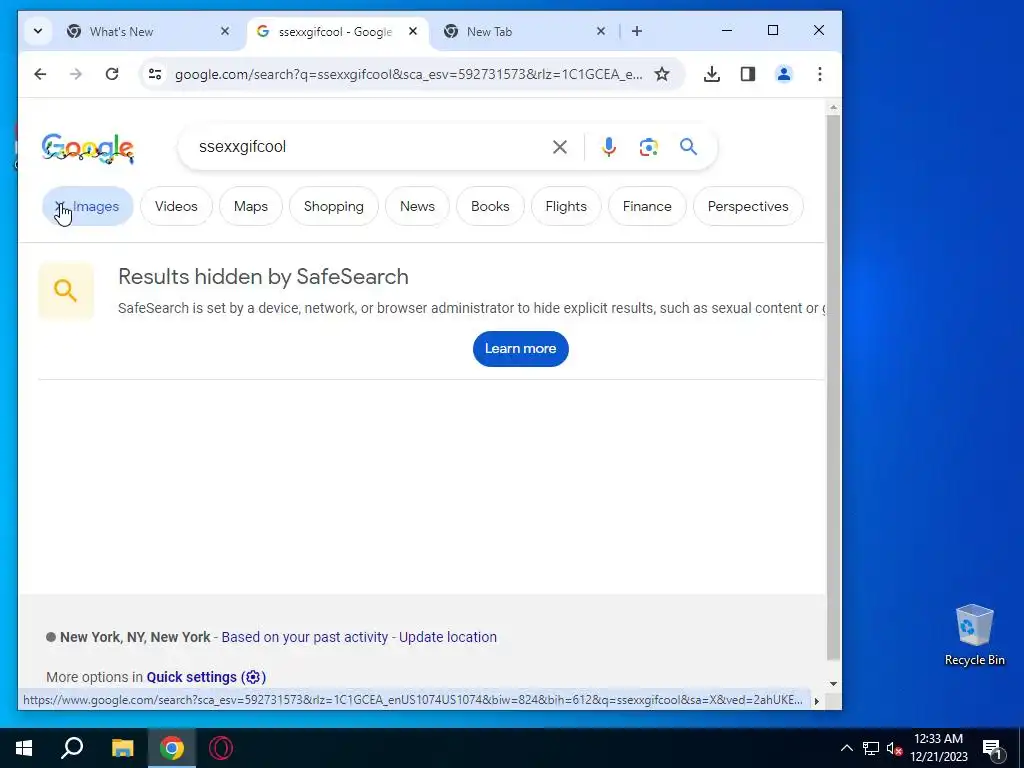The height and width of the screenshot is (768, 1024).
Task: Open File Explorer from taskbar
Action: click(122, 748)
